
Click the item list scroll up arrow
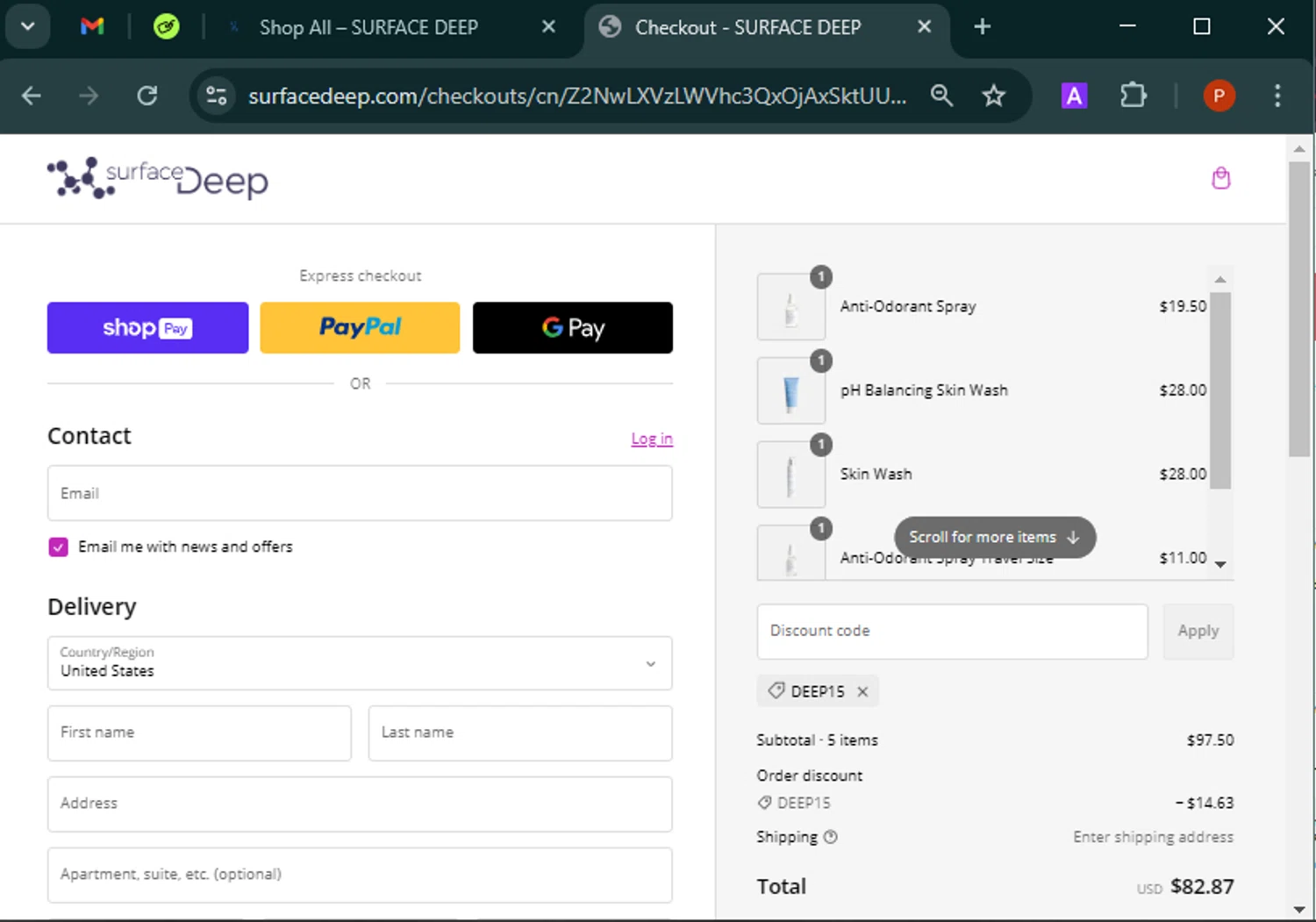coord(1219,279)
